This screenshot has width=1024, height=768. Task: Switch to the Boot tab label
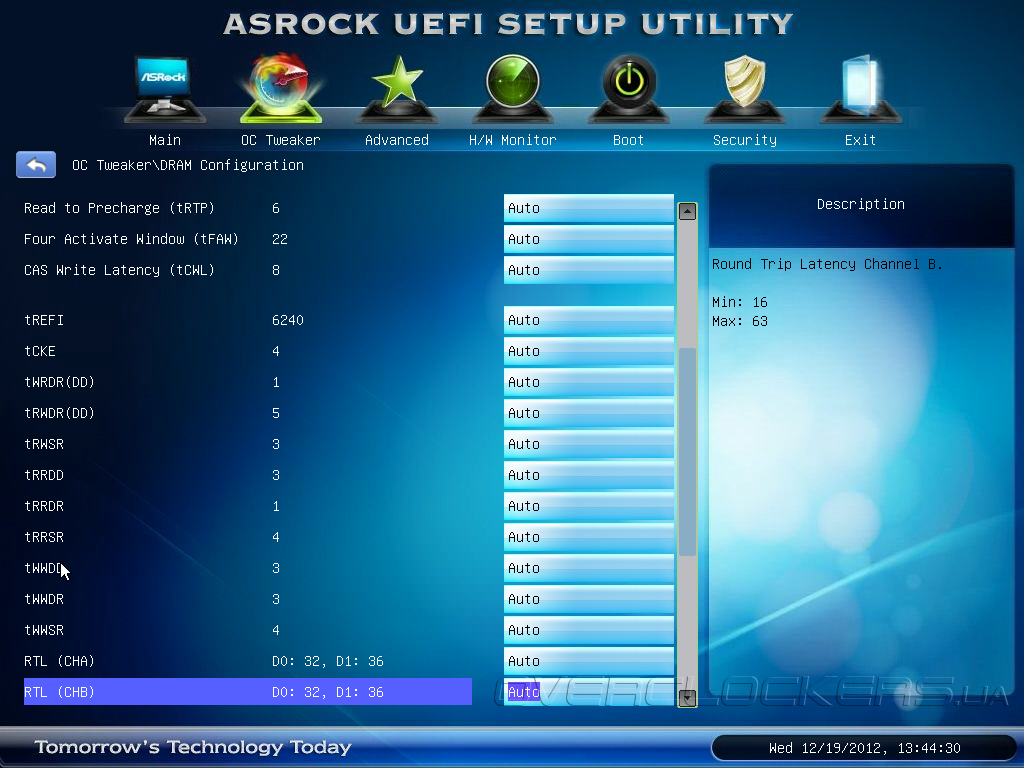click(629, 140)
